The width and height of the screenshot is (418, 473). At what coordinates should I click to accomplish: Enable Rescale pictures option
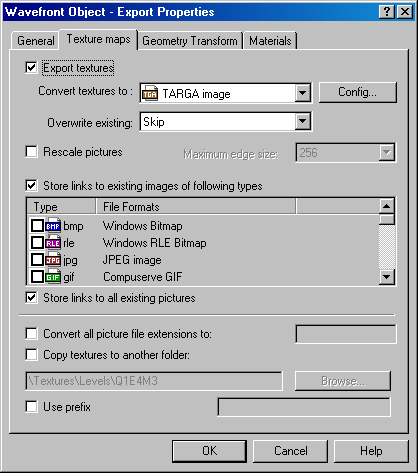click(x=31, y=152)
